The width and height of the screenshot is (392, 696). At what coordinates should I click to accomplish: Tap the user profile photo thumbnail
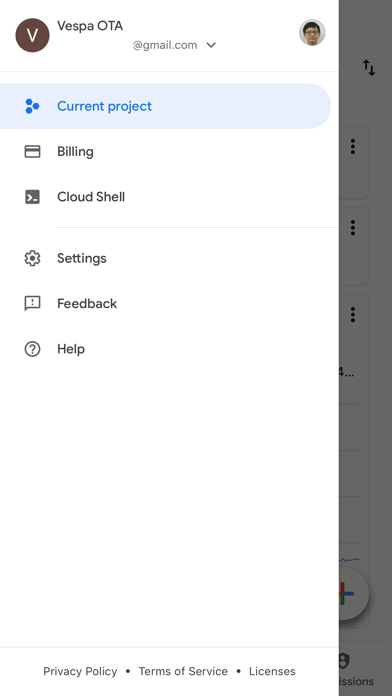(312, 33)
